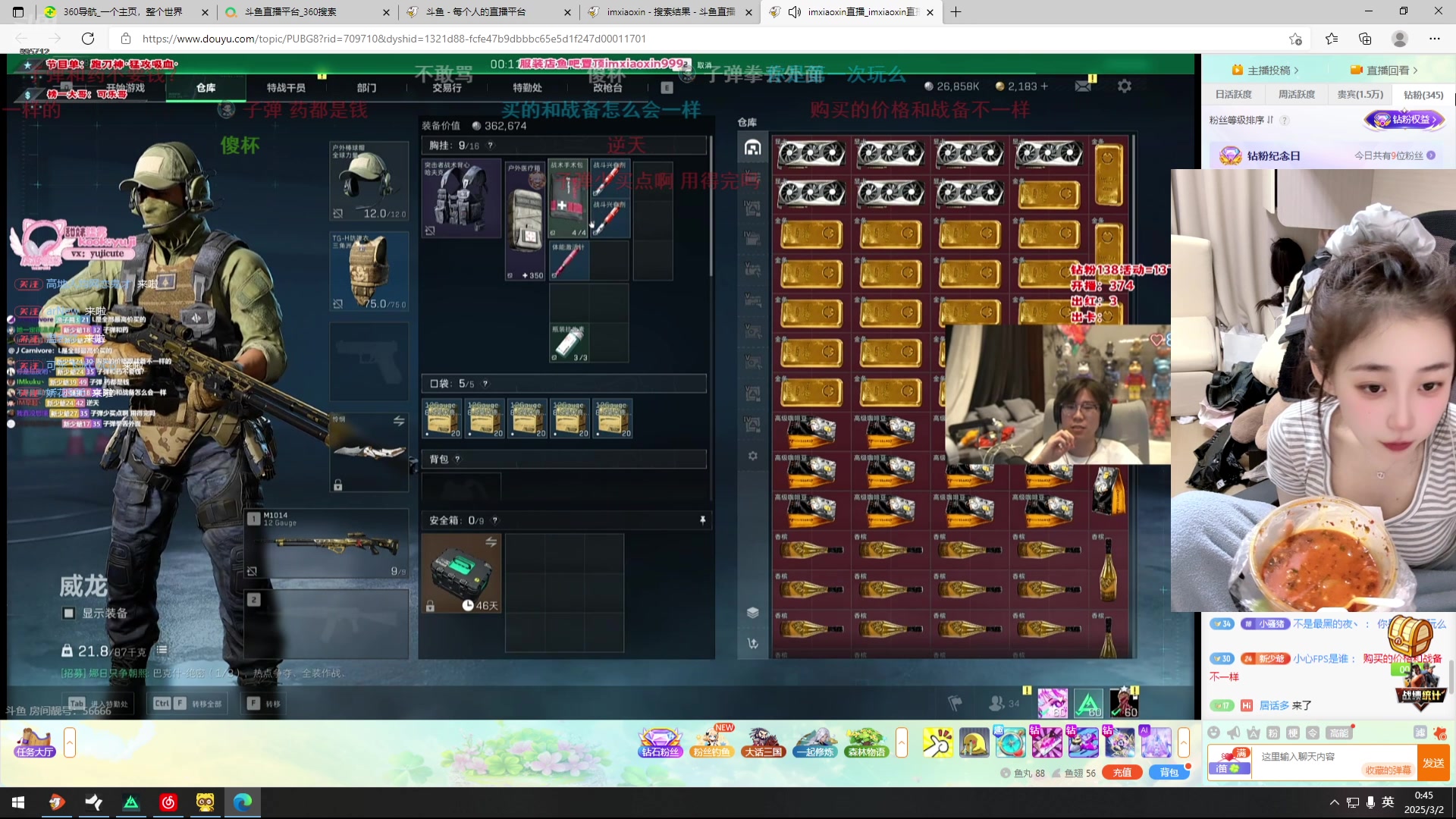Click username 居话多 in chat

[x=1274, y=705]
